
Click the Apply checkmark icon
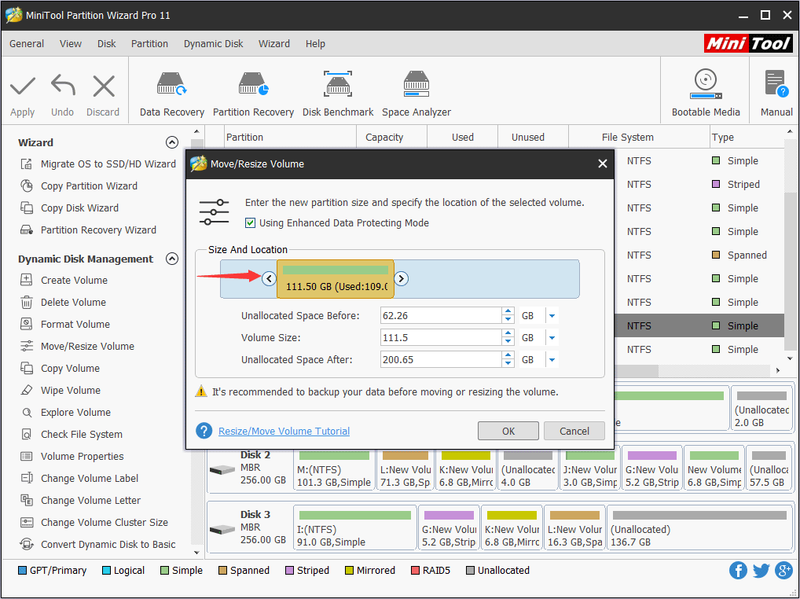click(x=22, y=86)
